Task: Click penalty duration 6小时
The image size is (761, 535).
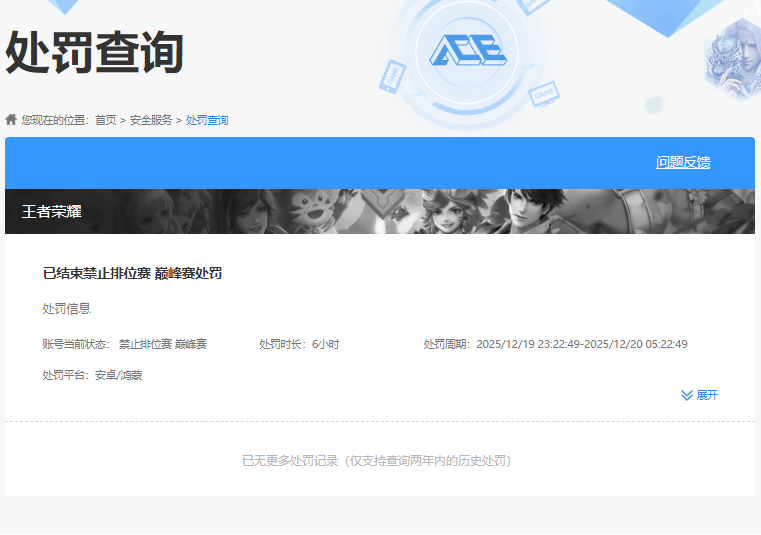Action: tap(325, 344)
